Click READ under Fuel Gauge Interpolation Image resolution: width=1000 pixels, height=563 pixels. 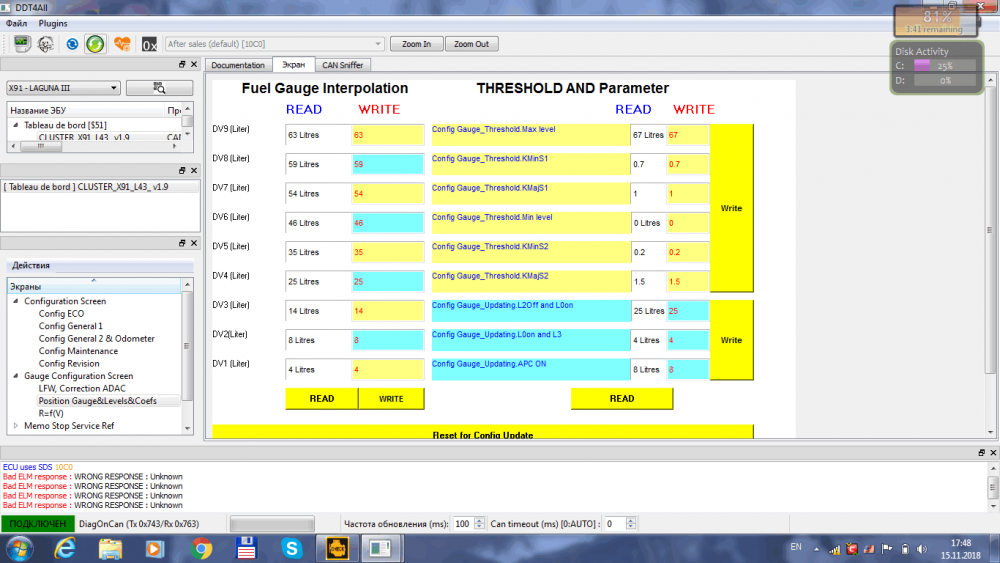pyautogui.click(x=321, y=398)
